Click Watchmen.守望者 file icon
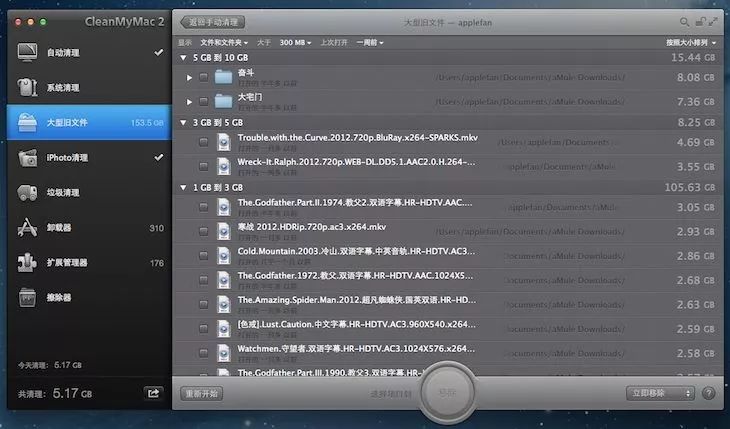 pyautogui.click(x=223, y=353)
